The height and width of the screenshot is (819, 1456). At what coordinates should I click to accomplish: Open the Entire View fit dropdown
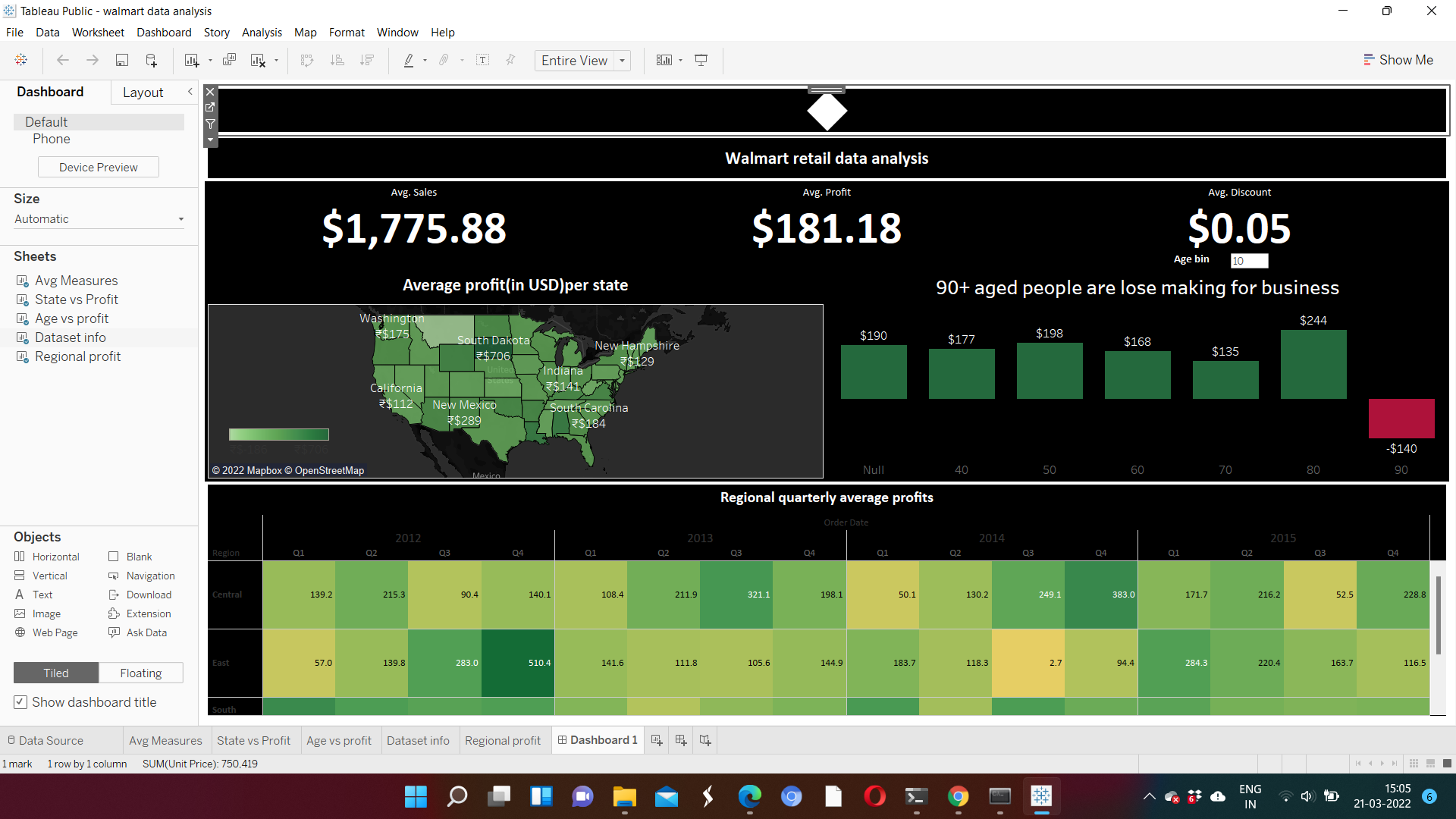622,60
